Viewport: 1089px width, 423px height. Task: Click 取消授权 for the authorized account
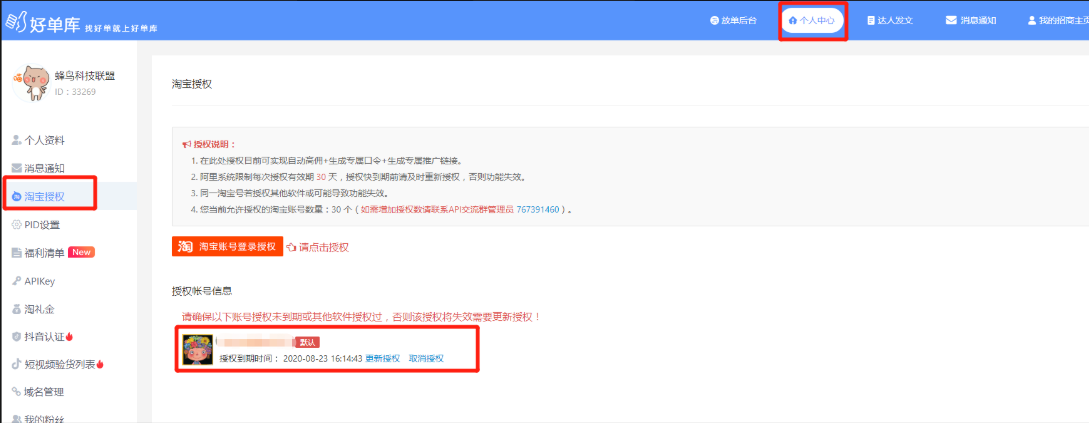click(426, 358)
